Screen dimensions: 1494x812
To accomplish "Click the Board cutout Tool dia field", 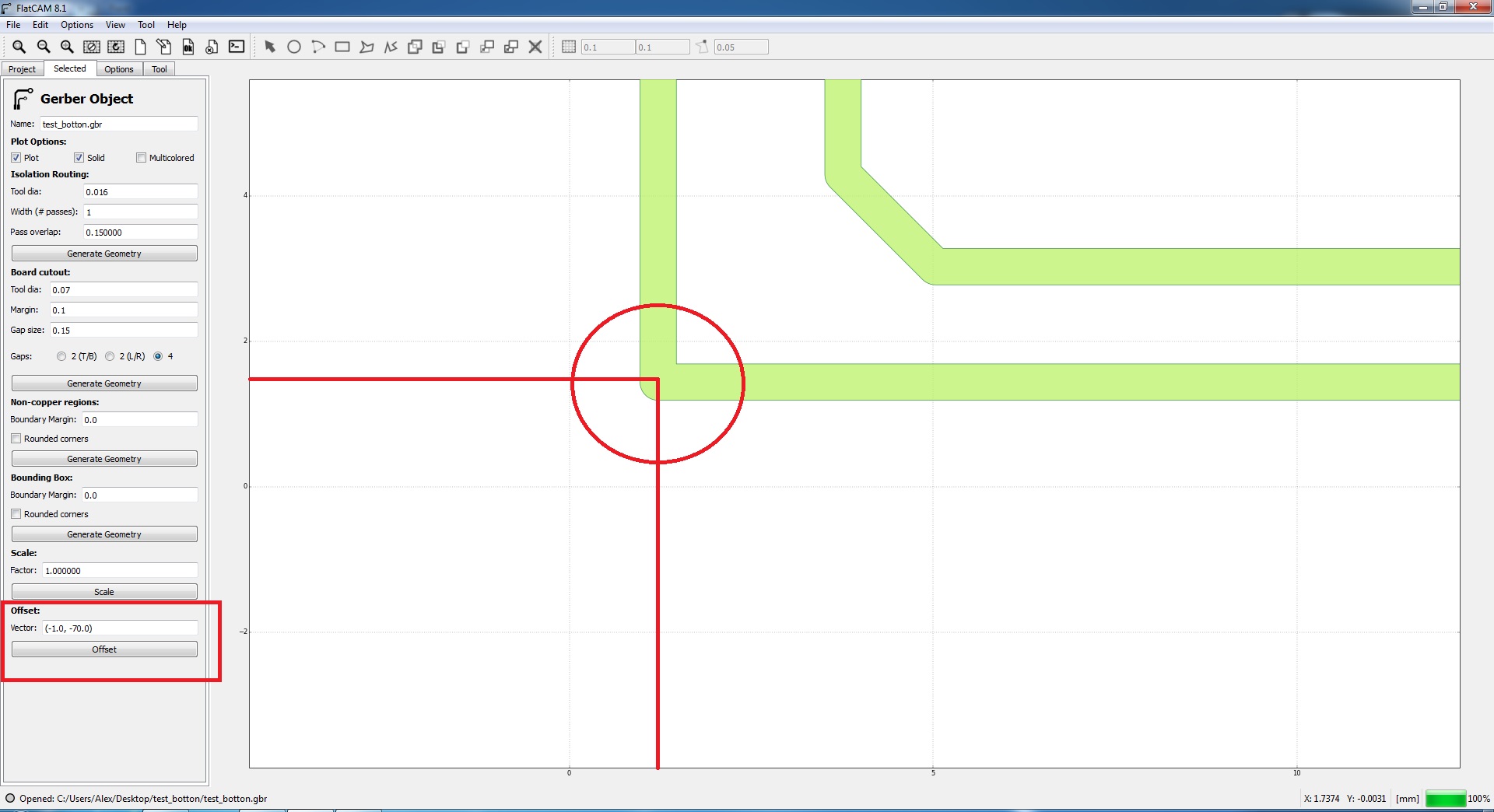I will point(124,290).
